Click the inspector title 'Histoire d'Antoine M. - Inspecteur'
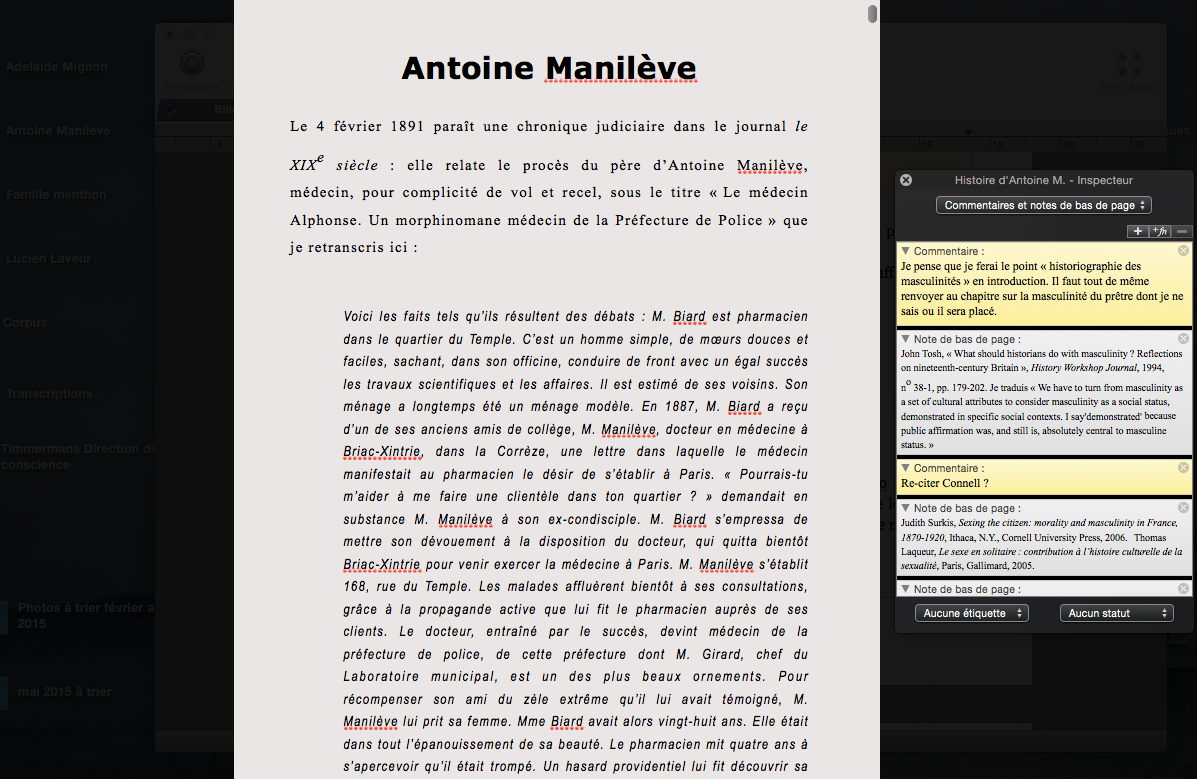 [x=1044, y=180]
